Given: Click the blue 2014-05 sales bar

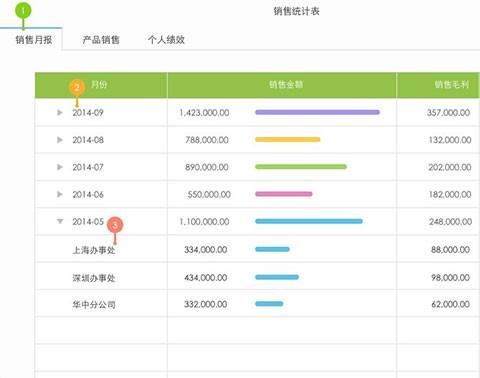Looking at the screenshot, I should [309, 221].
